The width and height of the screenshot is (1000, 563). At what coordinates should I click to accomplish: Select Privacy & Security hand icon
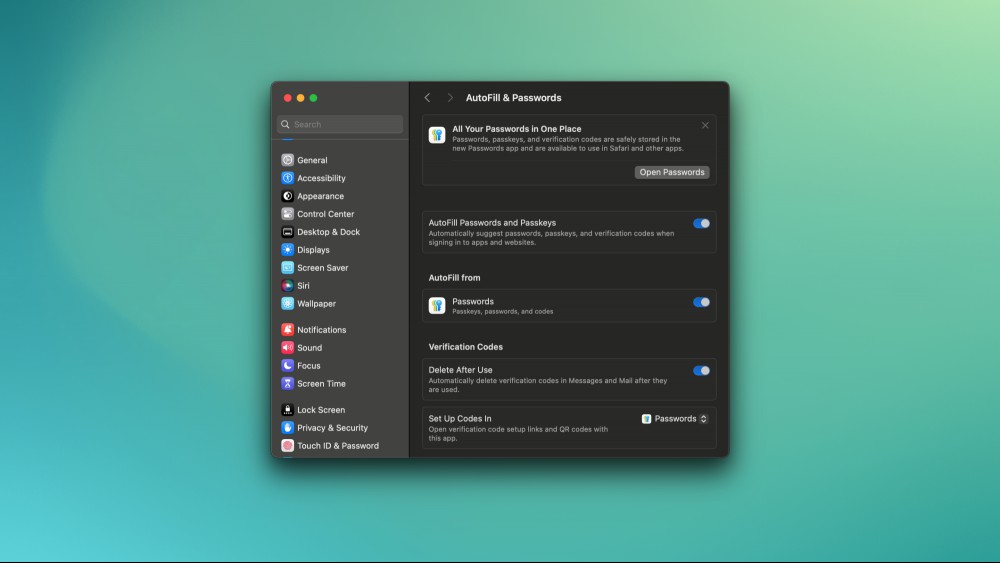tap(288, 427)
